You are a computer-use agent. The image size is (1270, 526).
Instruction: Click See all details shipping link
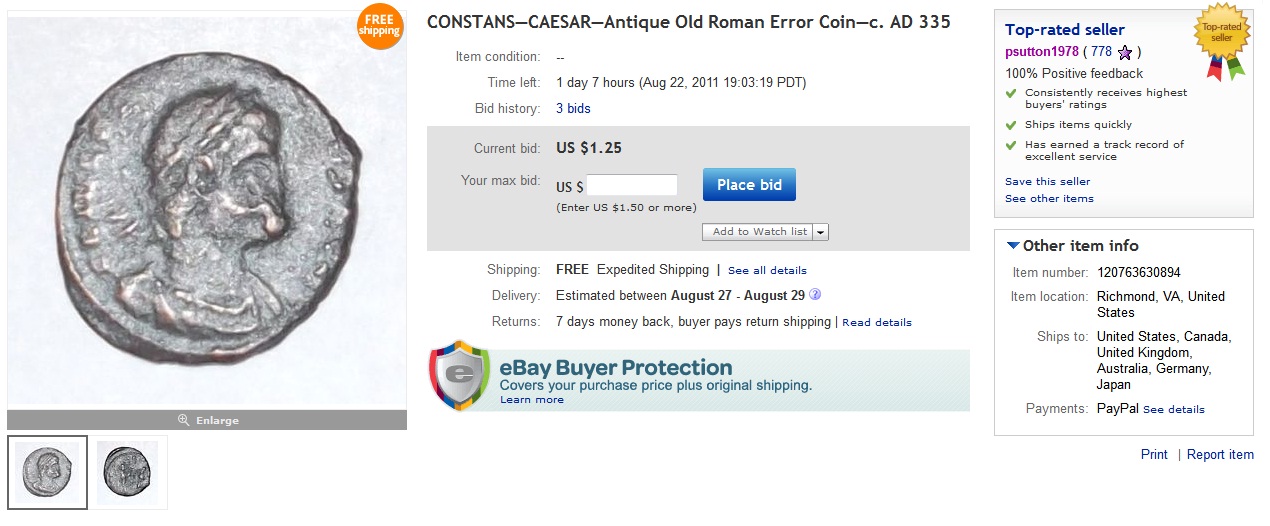(767, 270)
